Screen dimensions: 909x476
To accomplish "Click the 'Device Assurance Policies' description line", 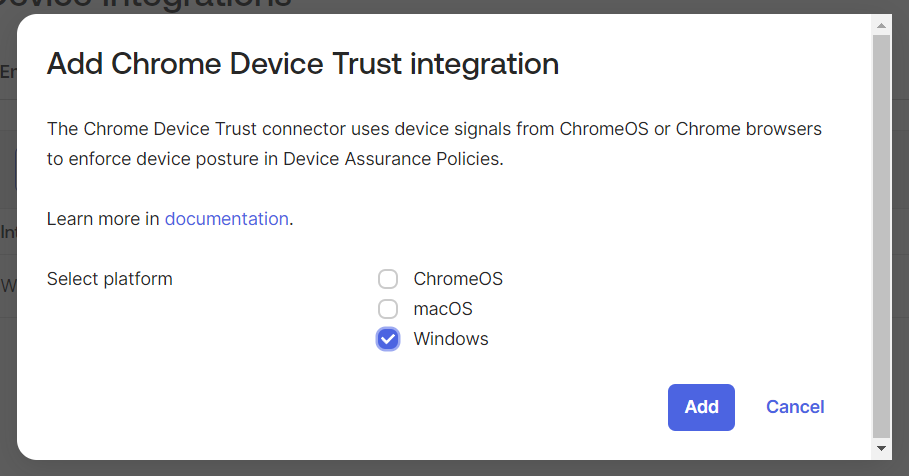I will pos(275,159).
